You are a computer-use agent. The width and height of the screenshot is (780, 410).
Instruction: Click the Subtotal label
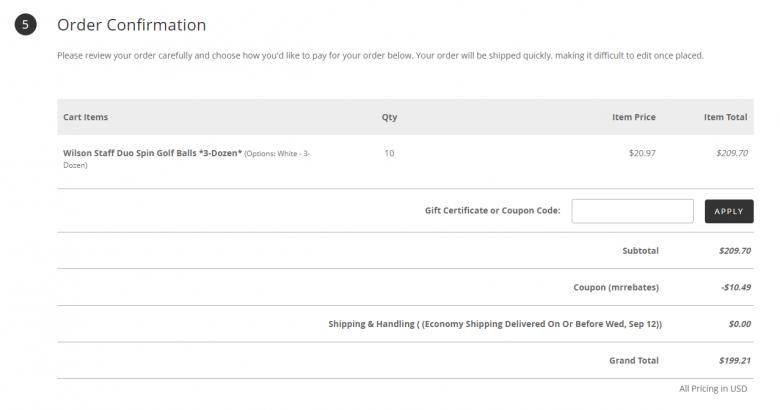(x=640, y=250)
